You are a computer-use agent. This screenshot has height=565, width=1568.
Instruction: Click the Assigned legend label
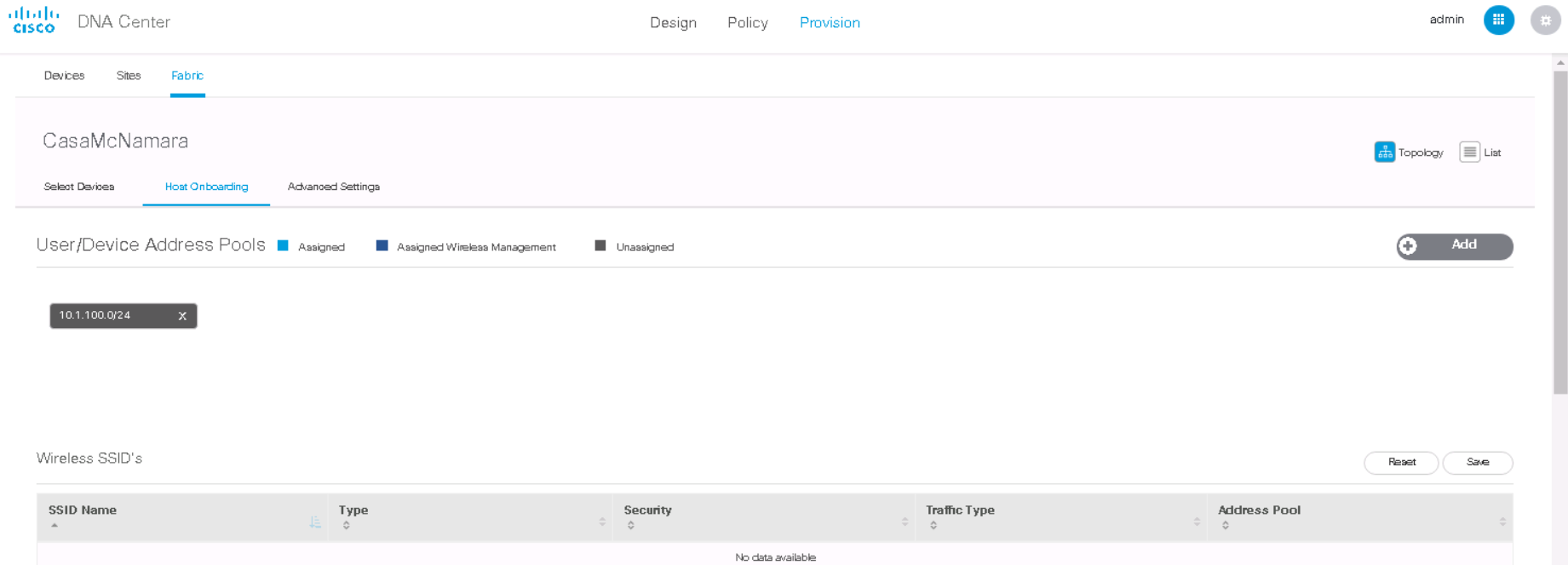(321, 247)
